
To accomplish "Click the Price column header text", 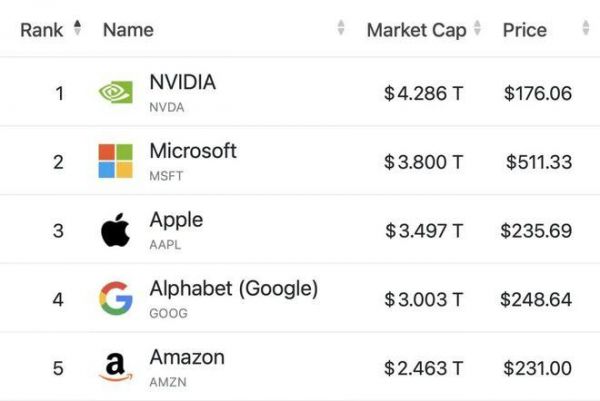I will click(x=524, y=29).
